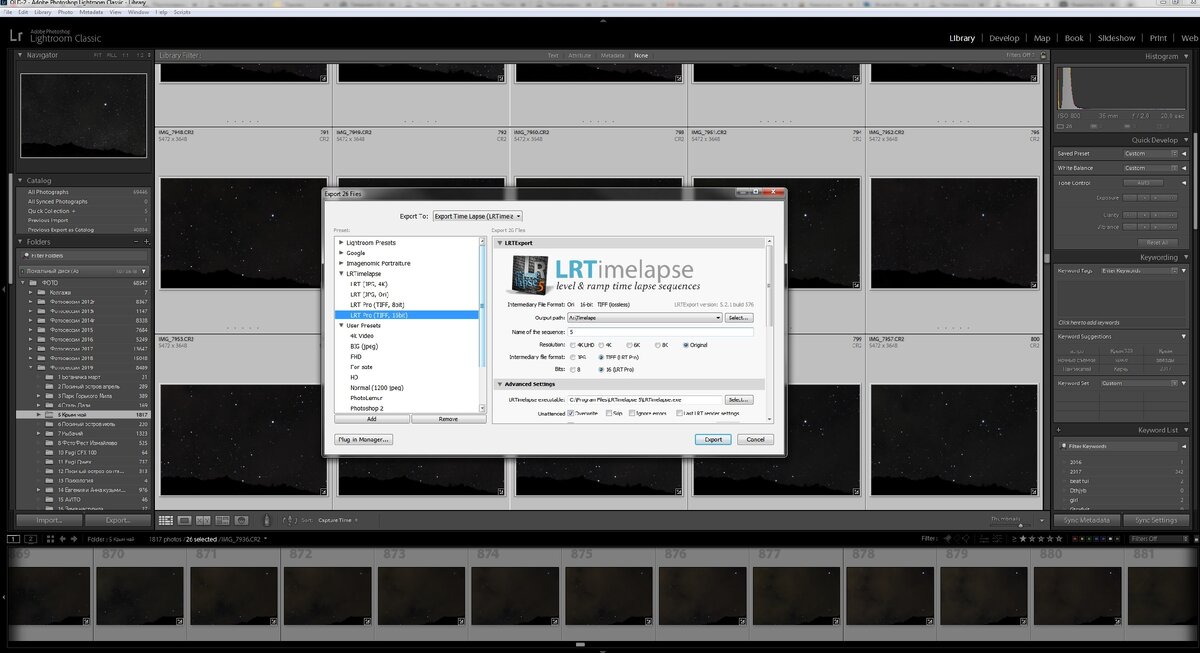
Task: Open the Print module
Action: 1159,38
